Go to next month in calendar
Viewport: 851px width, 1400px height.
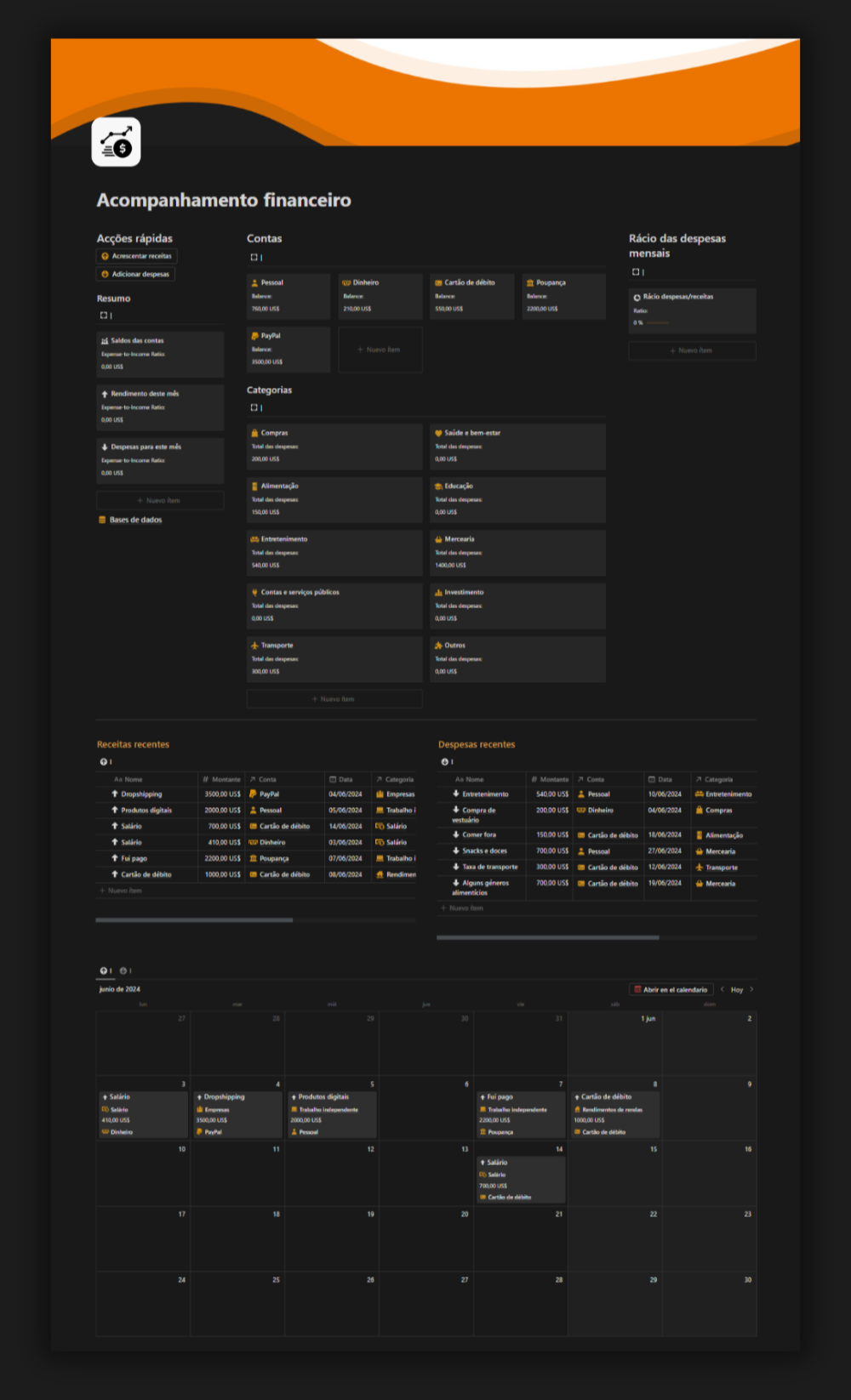pos(751,989)
